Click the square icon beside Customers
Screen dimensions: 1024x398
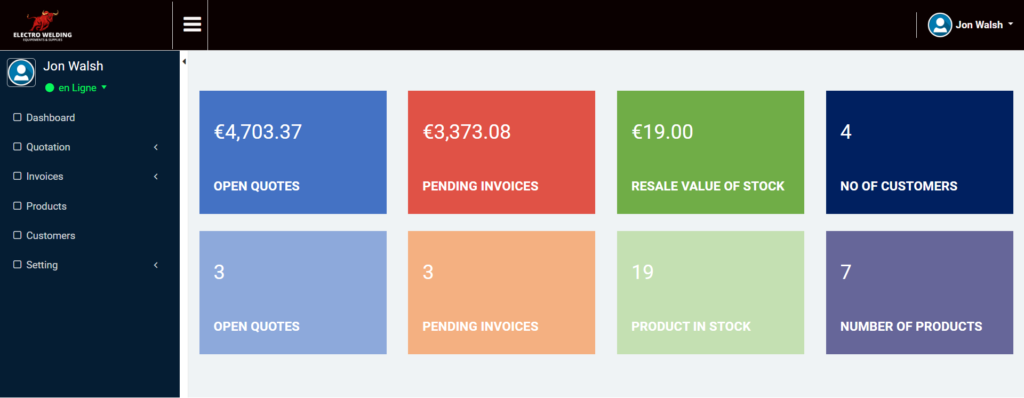point(18,235)
